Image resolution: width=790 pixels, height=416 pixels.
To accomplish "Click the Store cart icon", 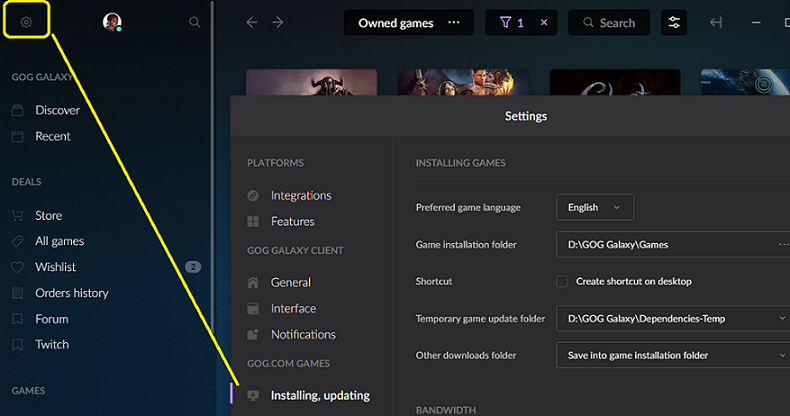I will [x=18, y=216].
